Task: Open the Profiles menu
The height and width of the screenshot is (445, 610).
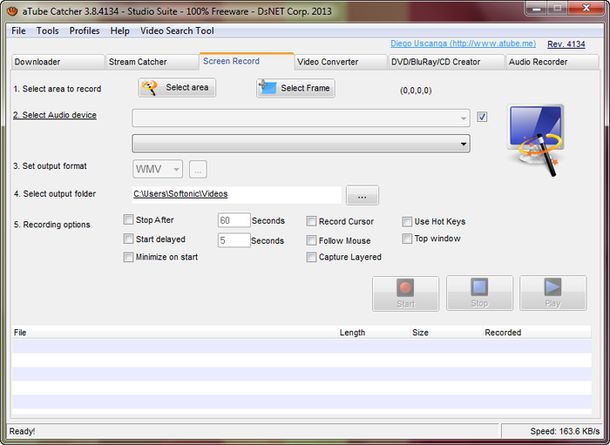Action: (84, 31)
